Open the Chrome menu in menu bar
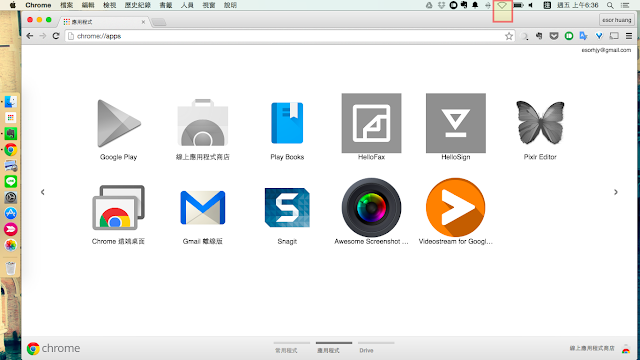The image size is (640, 360). (38, 5)
